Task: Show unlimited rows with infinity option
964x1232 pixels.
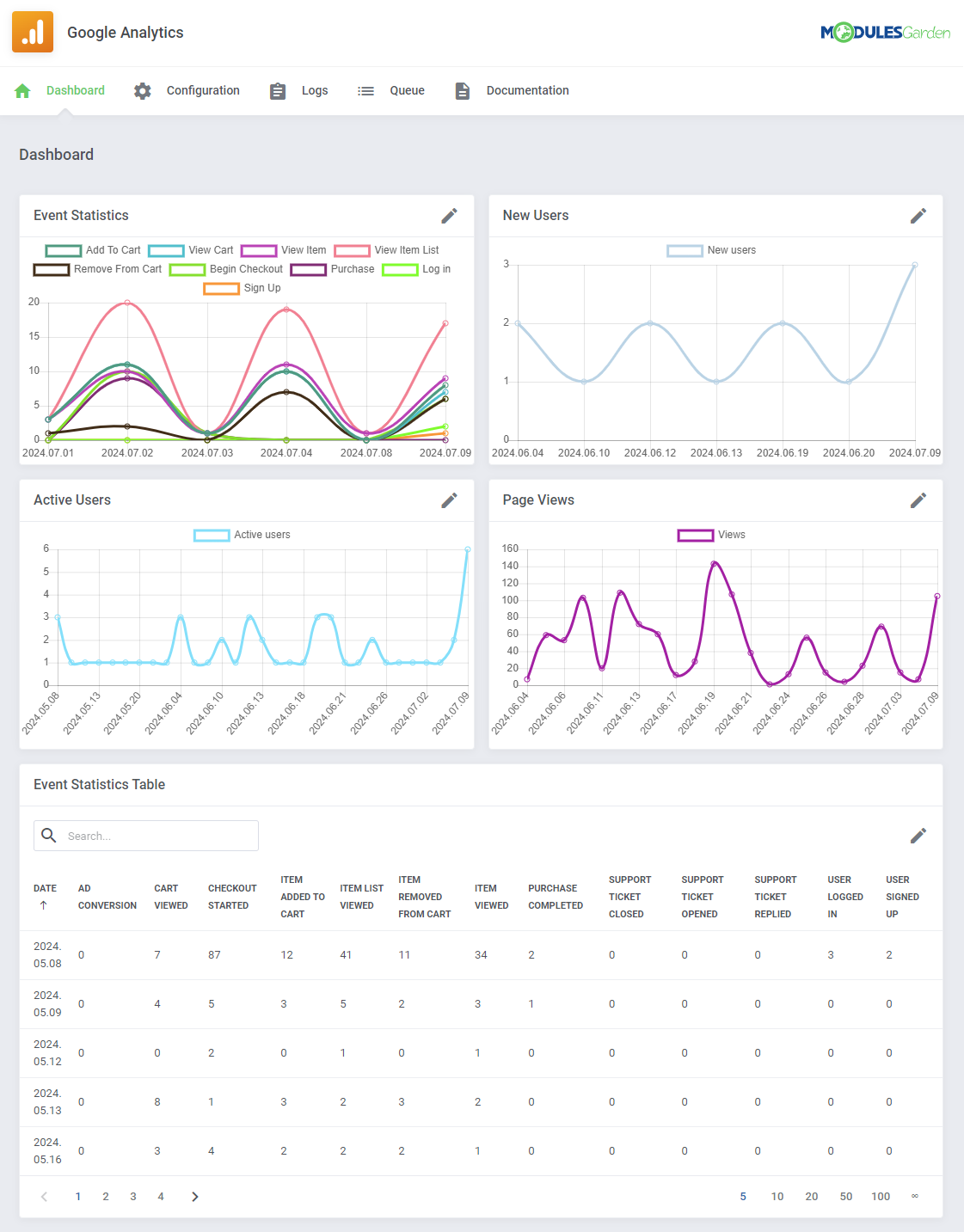Action: (915, 1196)
